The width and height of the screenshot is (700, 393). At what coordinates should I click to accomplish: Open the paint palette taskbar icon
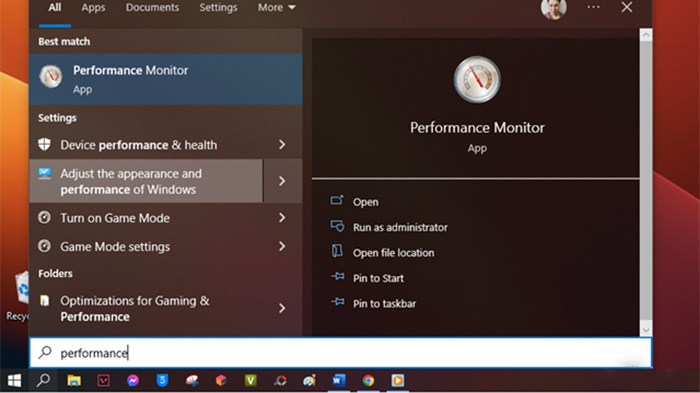(x=309, y=380)
